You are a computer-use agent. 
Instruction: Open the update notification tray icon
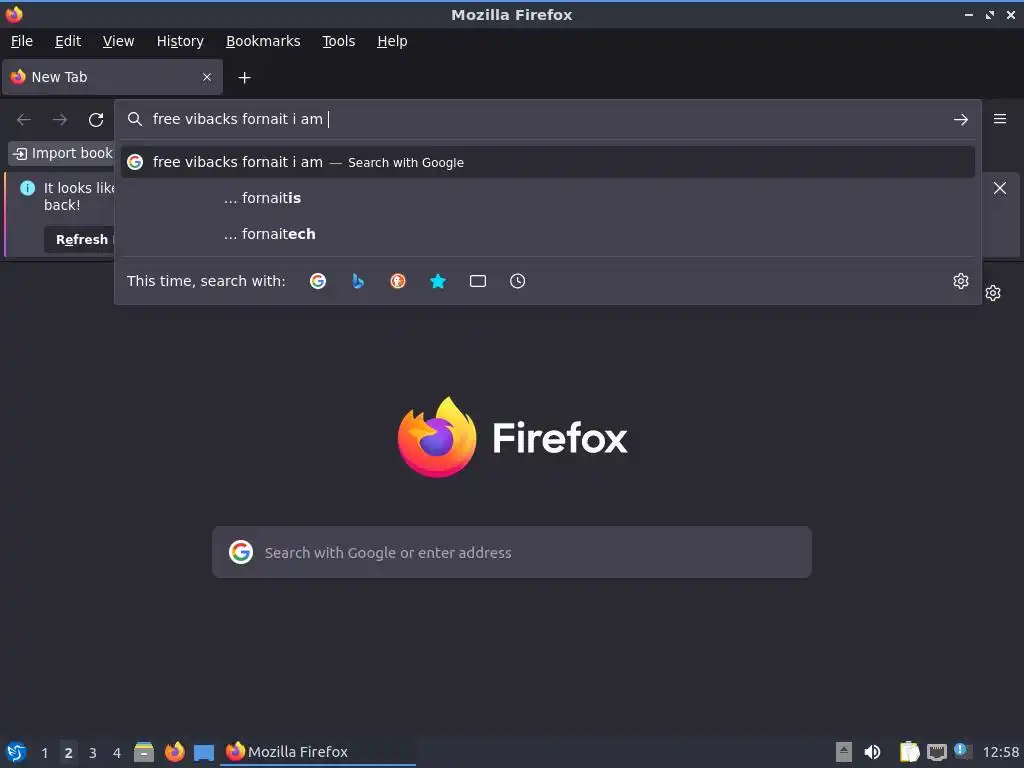click(962, 750)
